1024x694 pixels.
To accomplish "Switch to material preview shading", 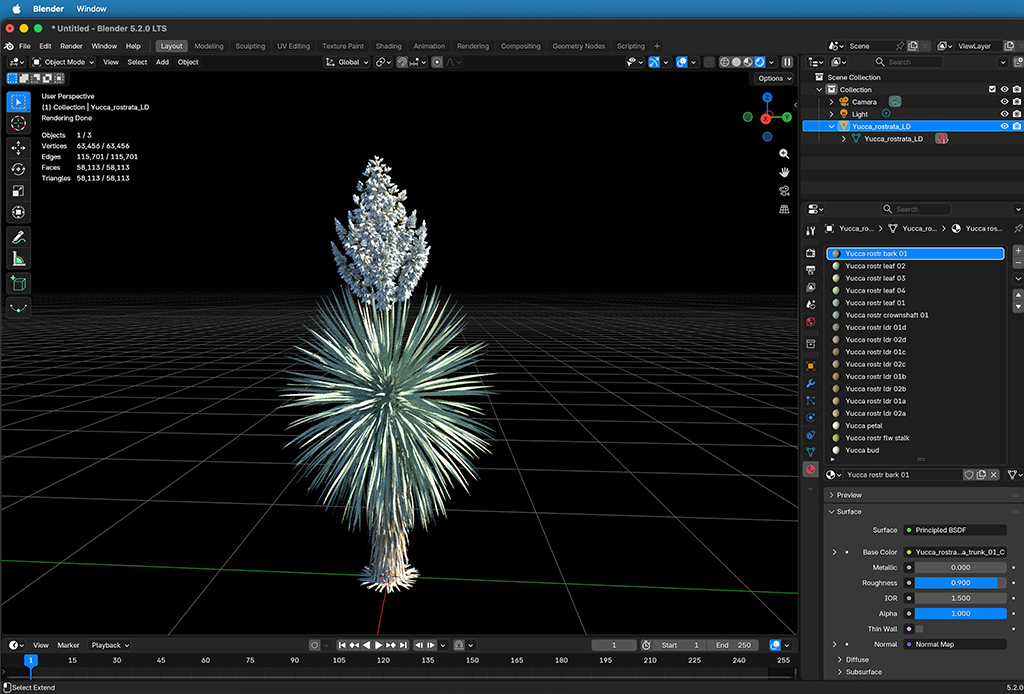I will 748,62.
